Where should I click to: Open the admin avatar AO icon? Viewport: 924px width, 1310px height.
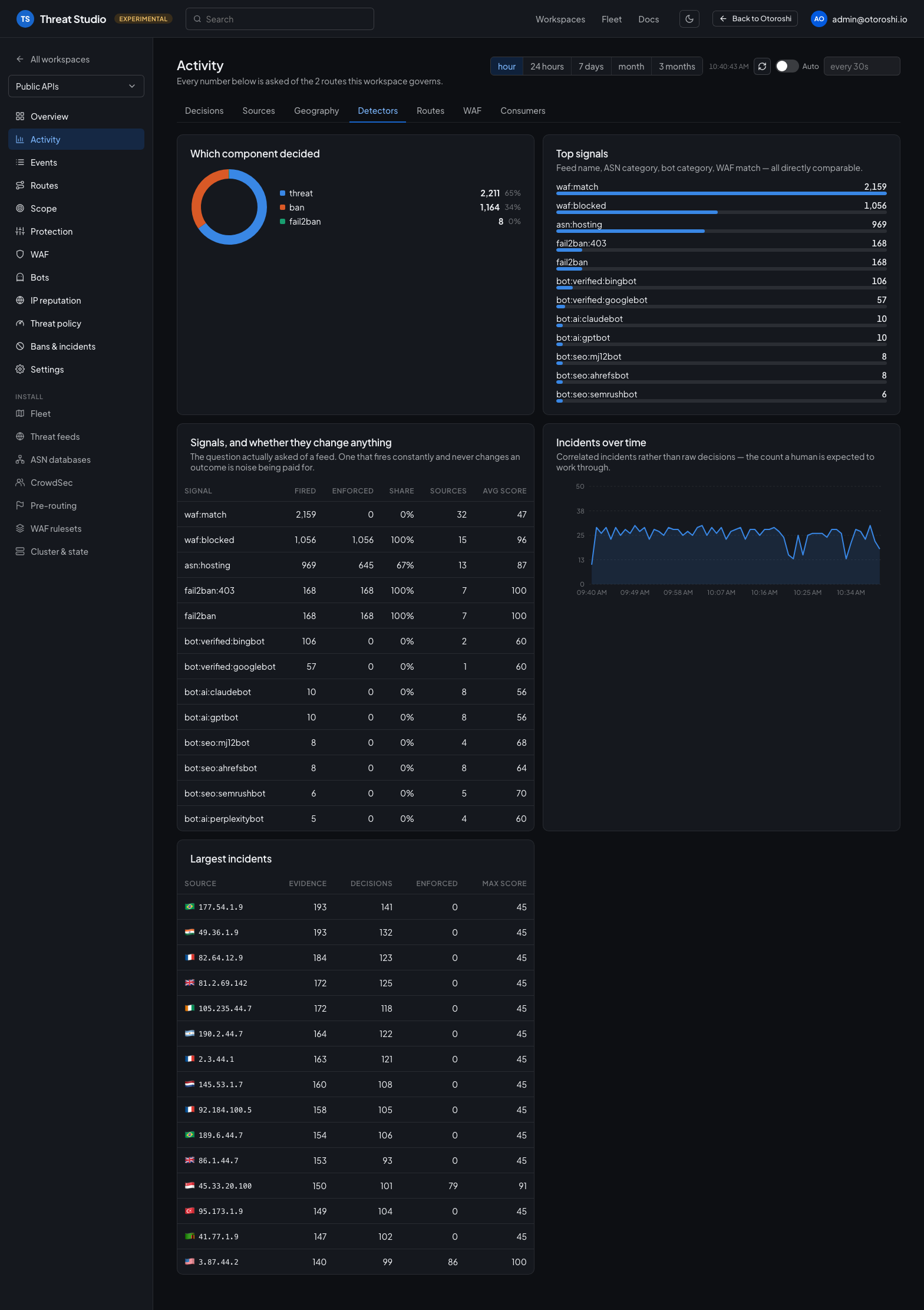pyautogui.click(x=819, y=19)
